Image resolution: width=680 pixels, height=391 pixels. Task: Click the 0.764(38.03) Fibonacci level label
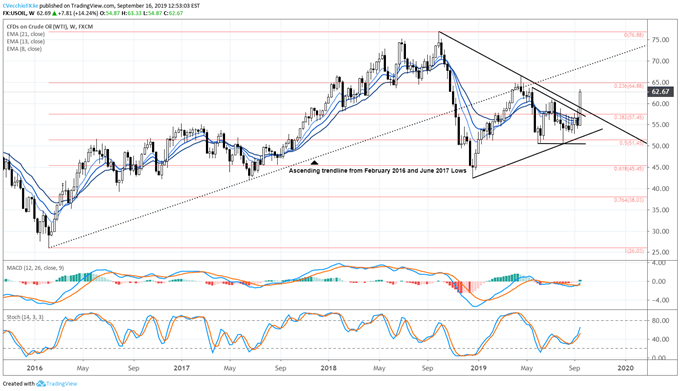click(629, 200)
